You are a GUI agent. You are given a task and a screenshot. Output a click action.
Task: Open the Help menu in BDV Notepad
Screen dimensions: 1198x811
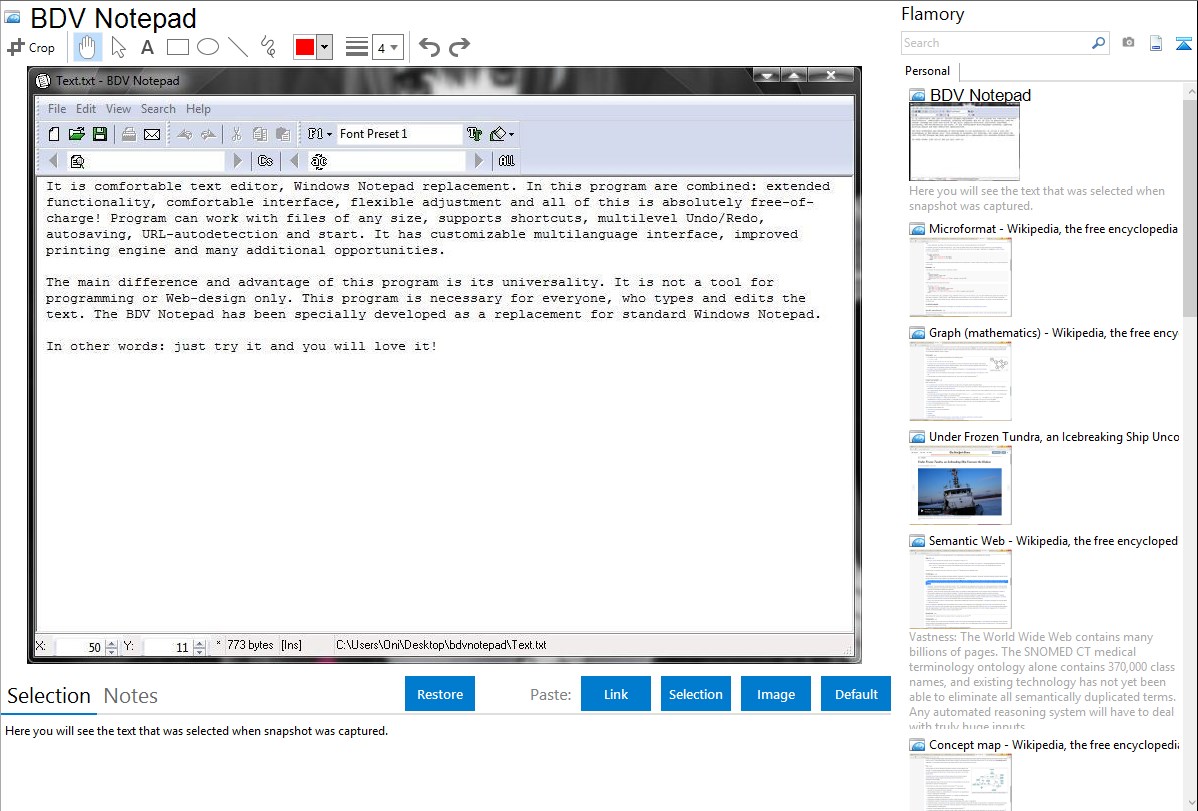coord(198,109)
